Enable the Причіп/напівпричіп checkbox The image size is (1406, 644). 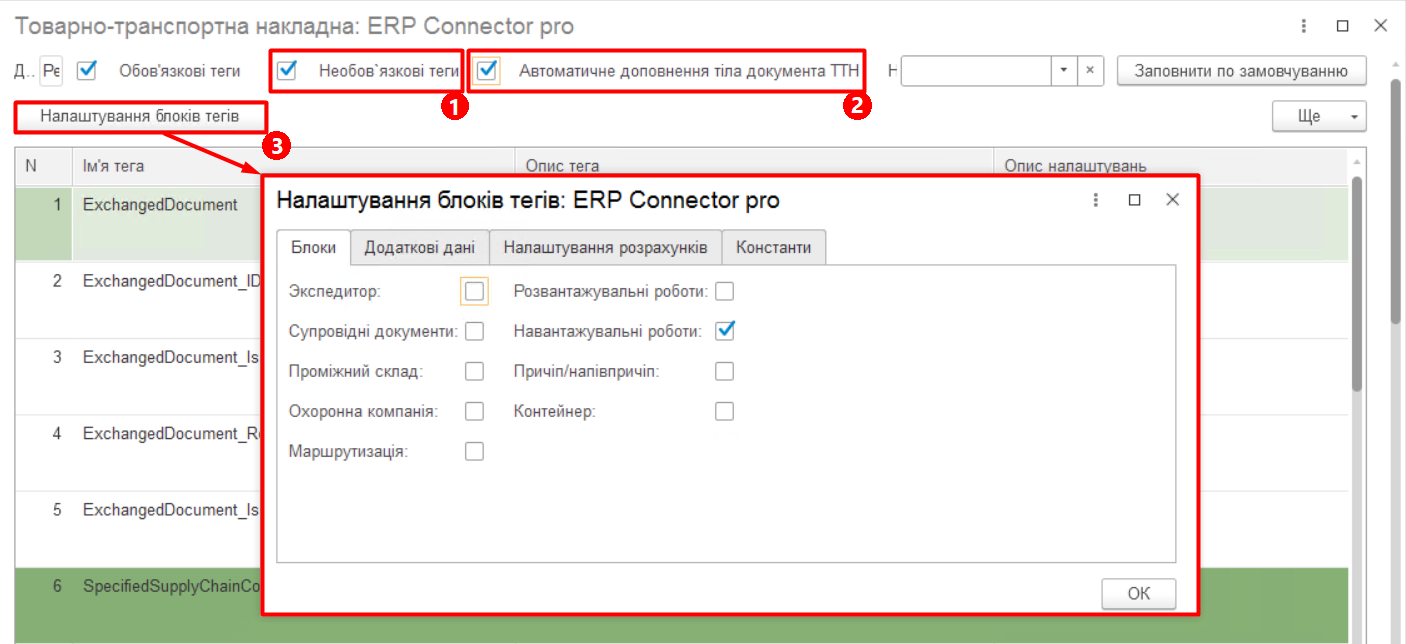(724, 371)
